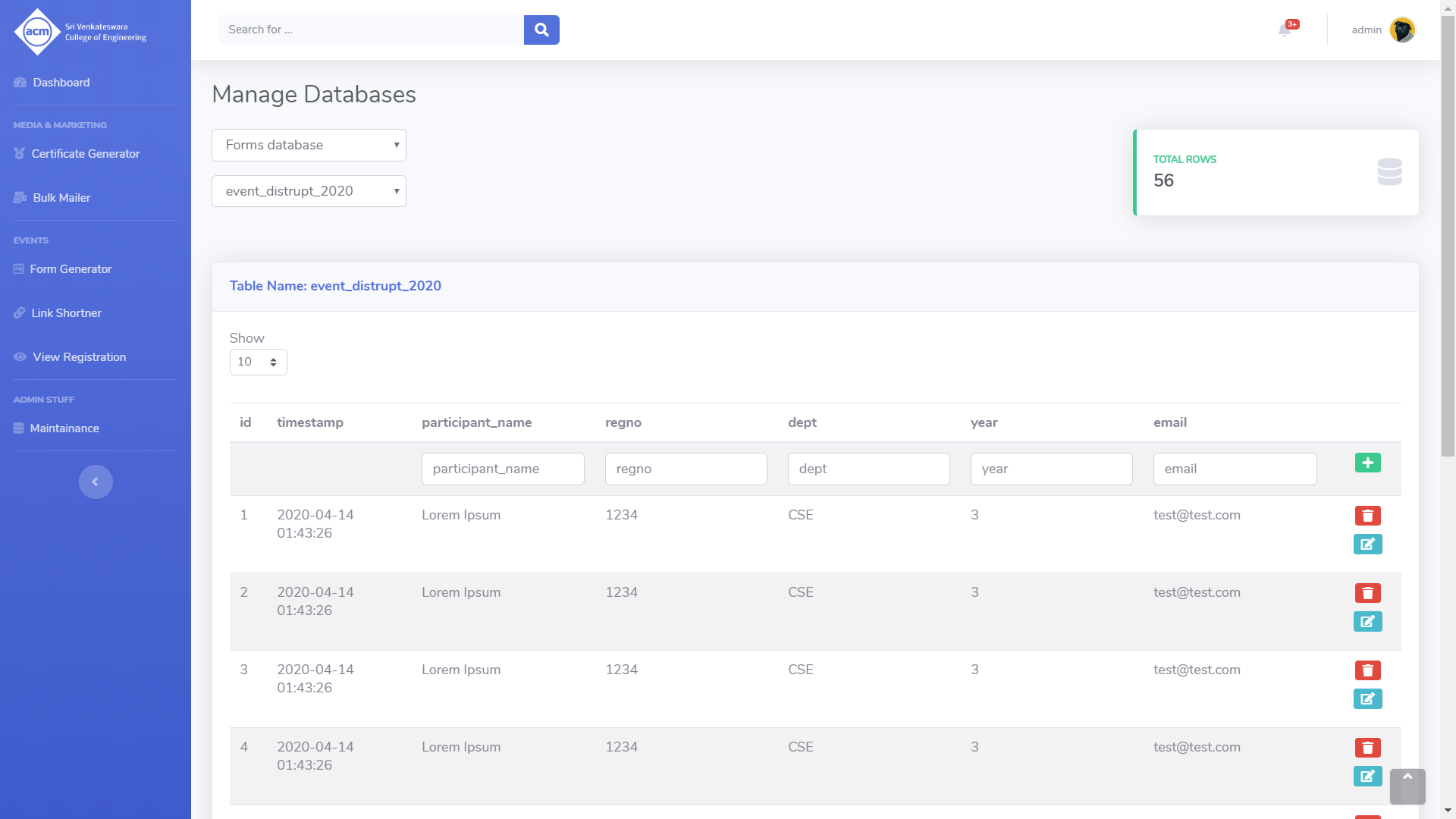Viewport: 1456px width, 819px height.
Task: Navigate to the Dashboard link
Action: [61, 83]
